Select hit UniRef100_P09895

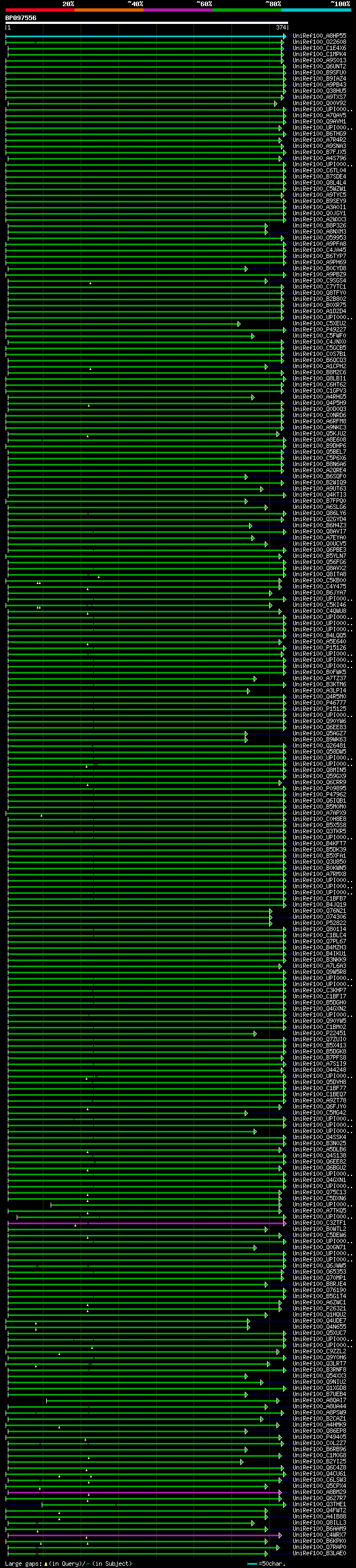(319, 788)
